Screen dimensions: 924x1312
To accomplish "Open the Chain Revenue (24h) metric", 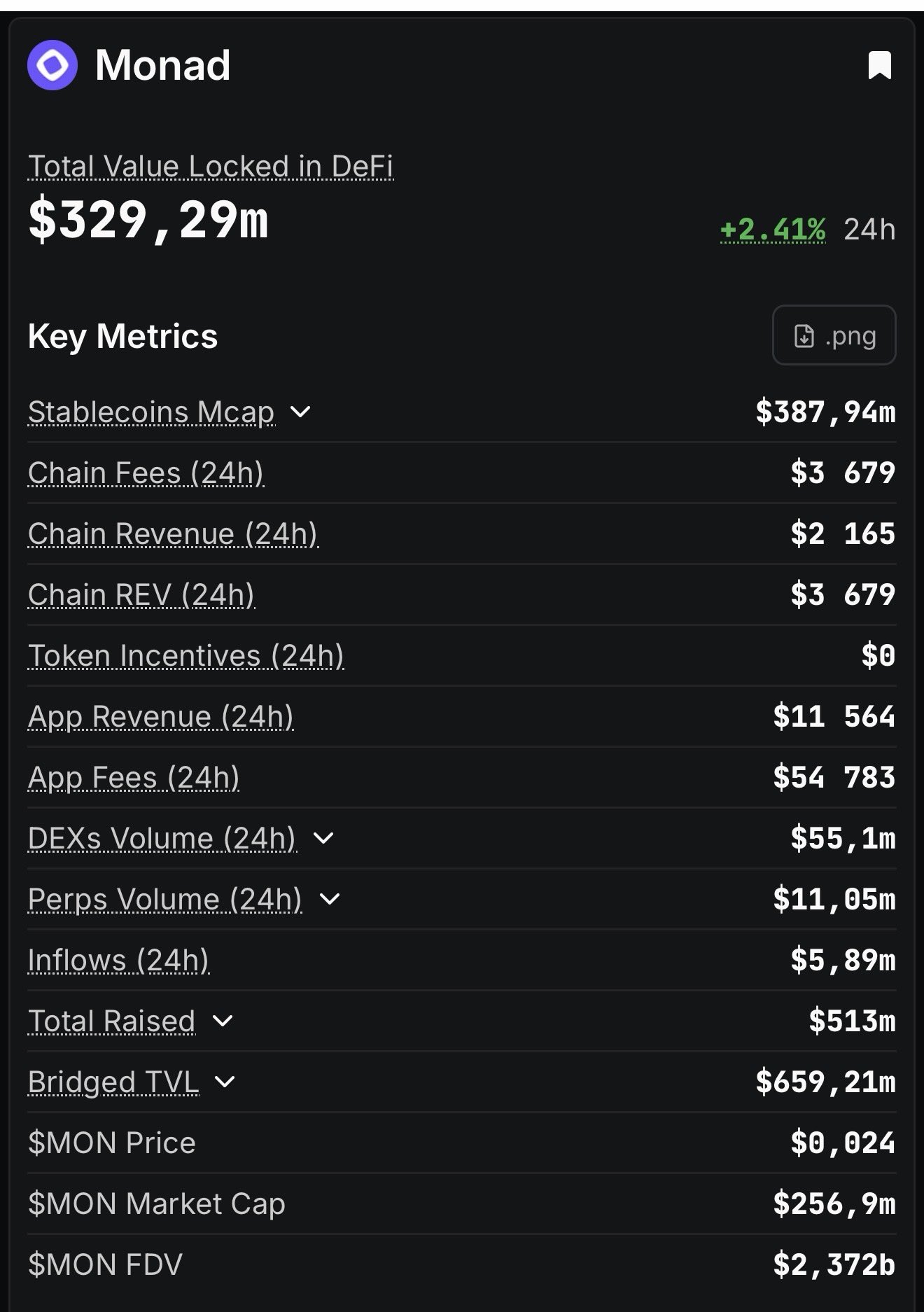I will (x=173, y=534).
